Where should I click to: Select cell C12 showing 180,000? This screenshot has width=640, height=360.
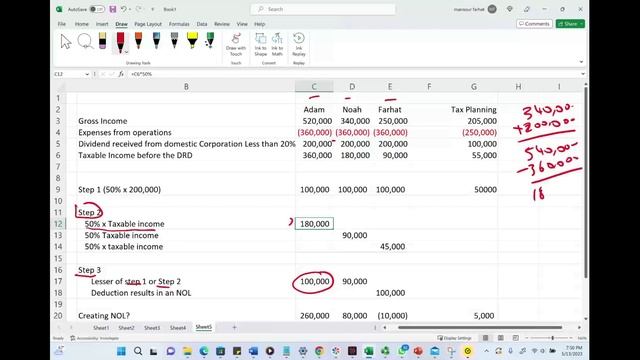(314, 224)
